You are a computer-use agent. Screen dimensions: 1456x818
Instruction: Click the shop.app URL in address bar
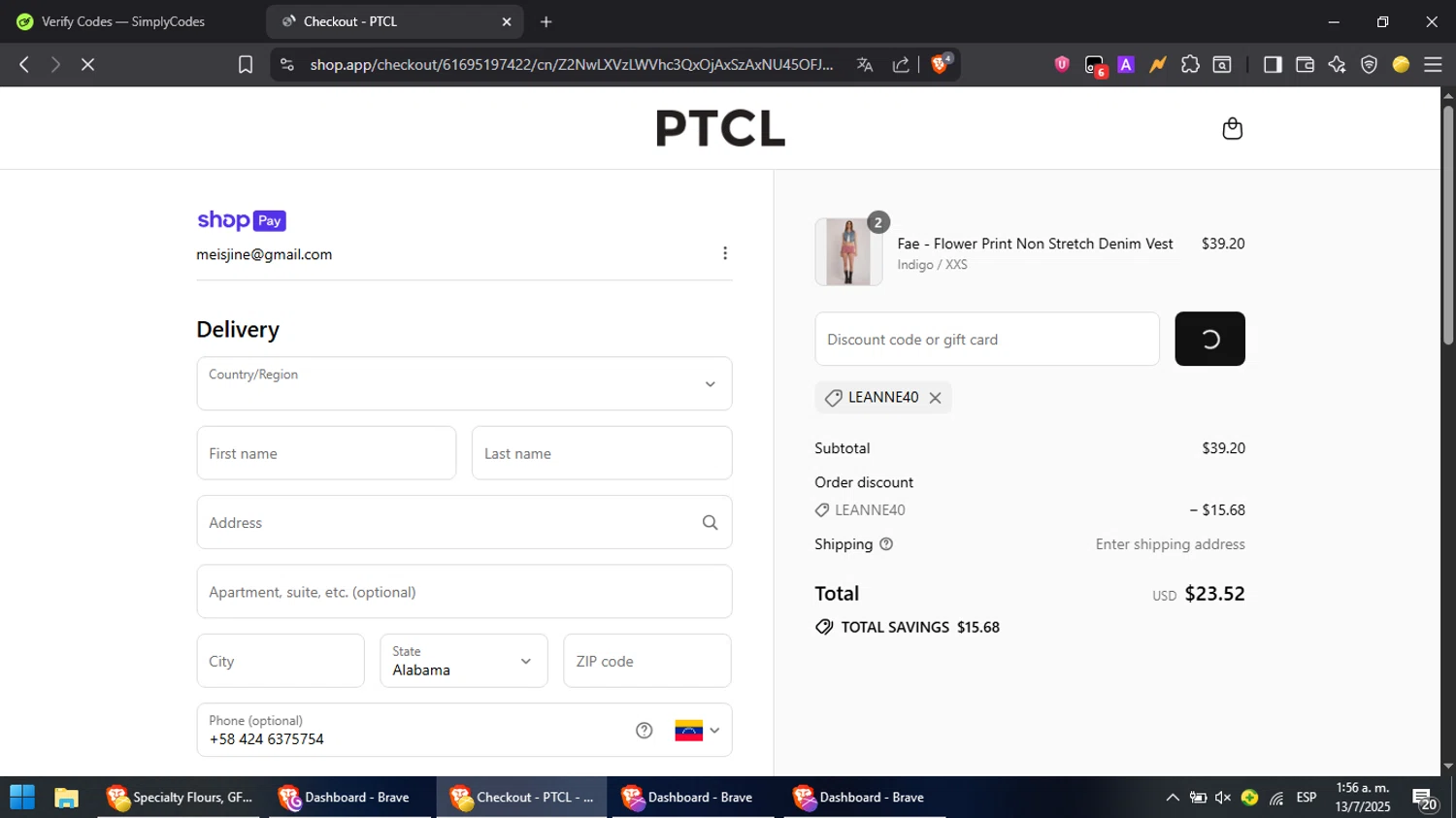571,64
